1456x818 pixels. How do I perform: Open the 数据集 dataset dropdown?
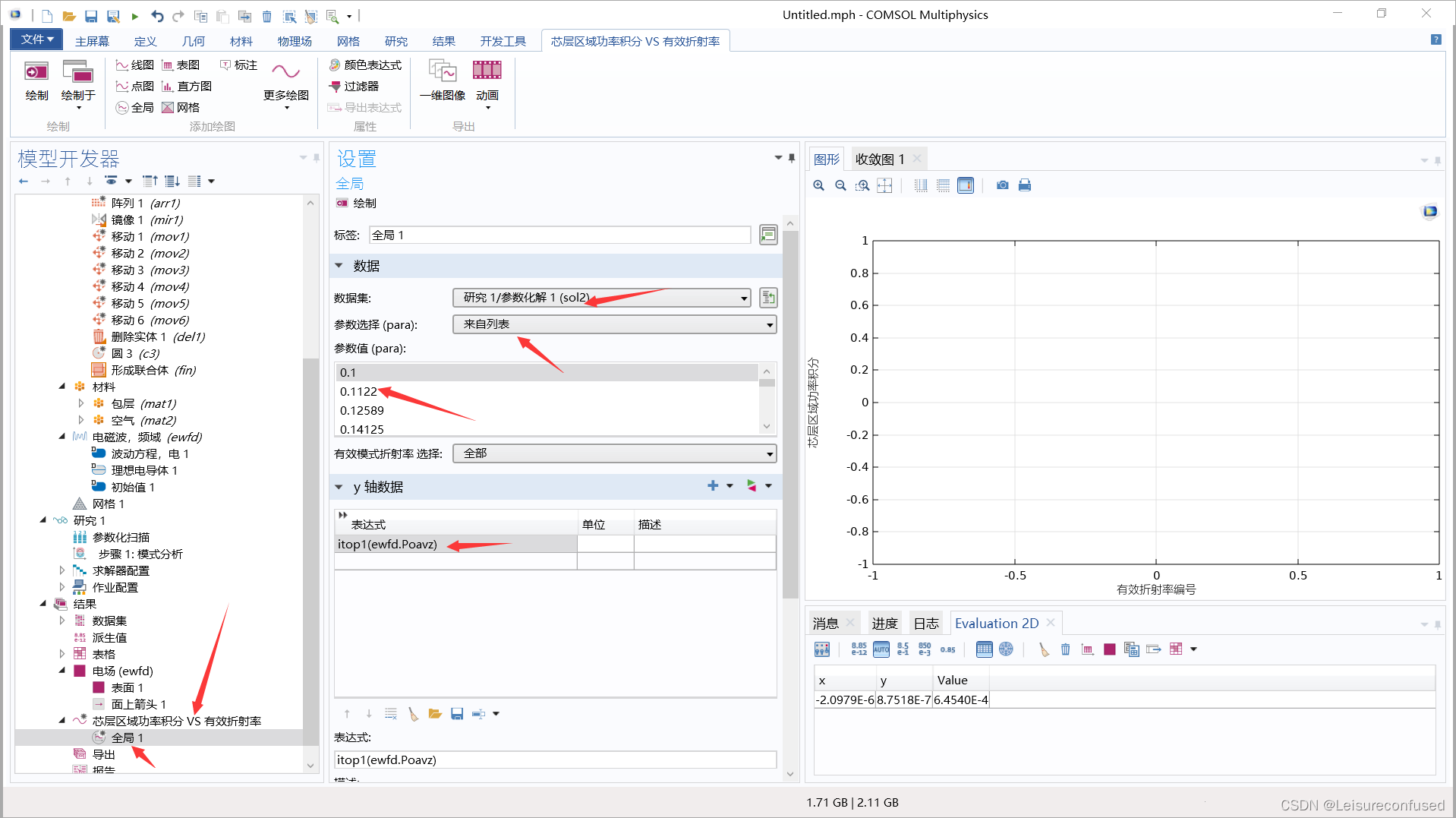tap(602, 298)
